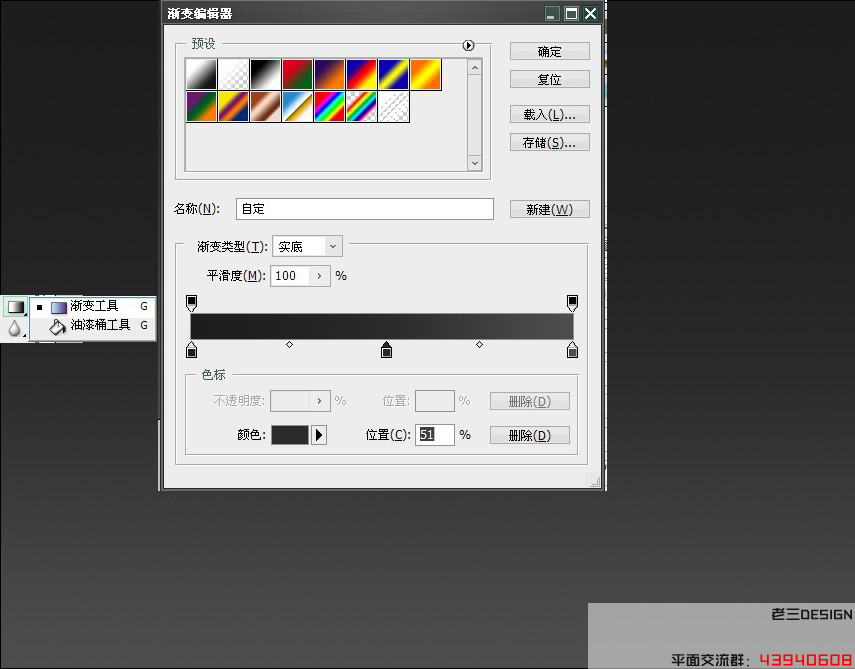The image size is (855, 669).
Task: Click the 名称 text field
Action: (364, 209)
